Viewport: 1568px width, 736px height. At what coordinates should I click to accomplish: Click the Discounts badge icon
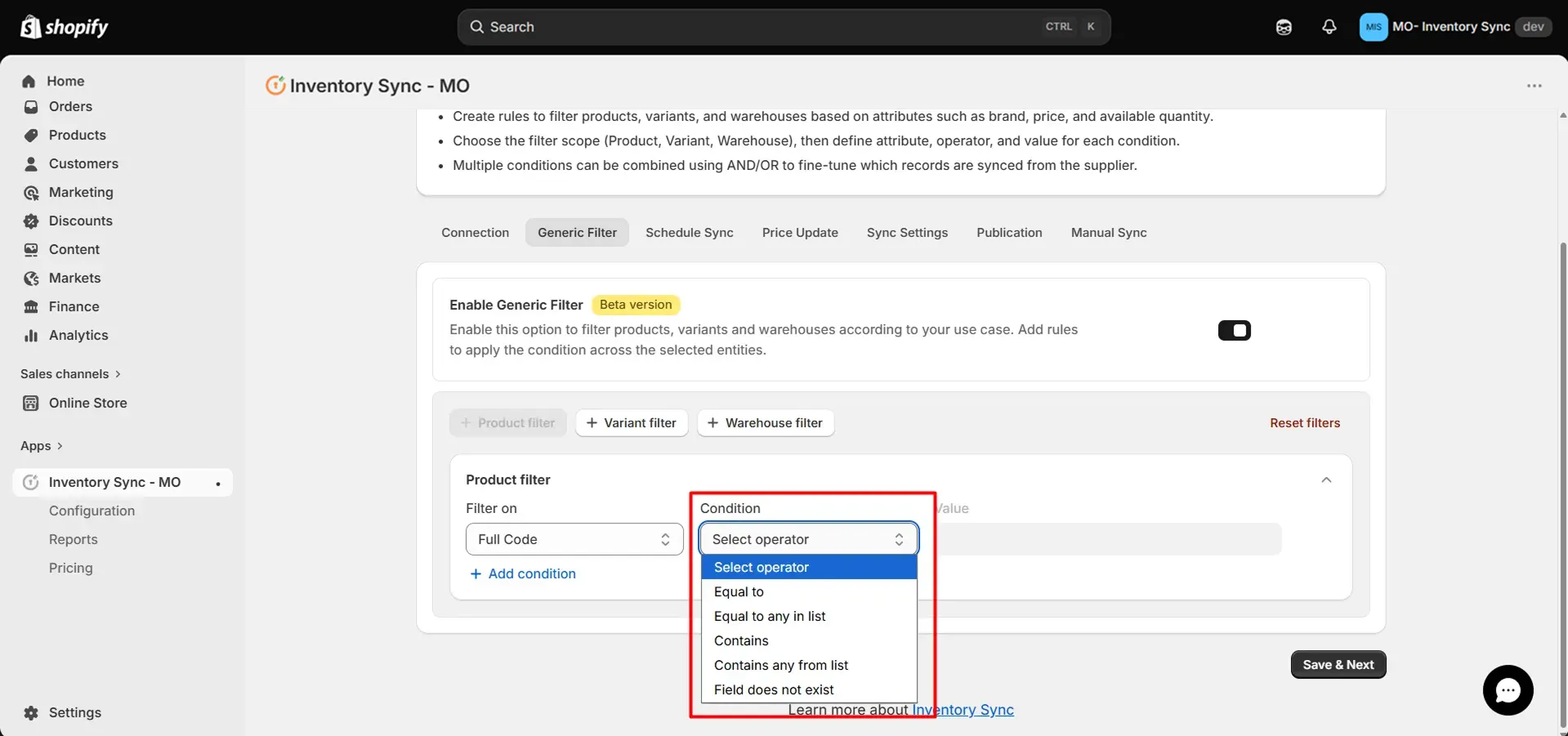tap(31, 221)
